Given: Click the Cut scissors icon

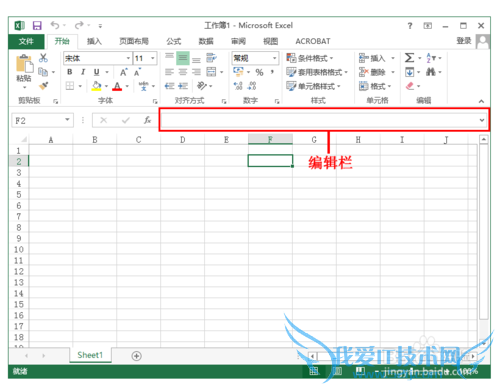Looking at the screenshot, I should (x=43, y=58).
